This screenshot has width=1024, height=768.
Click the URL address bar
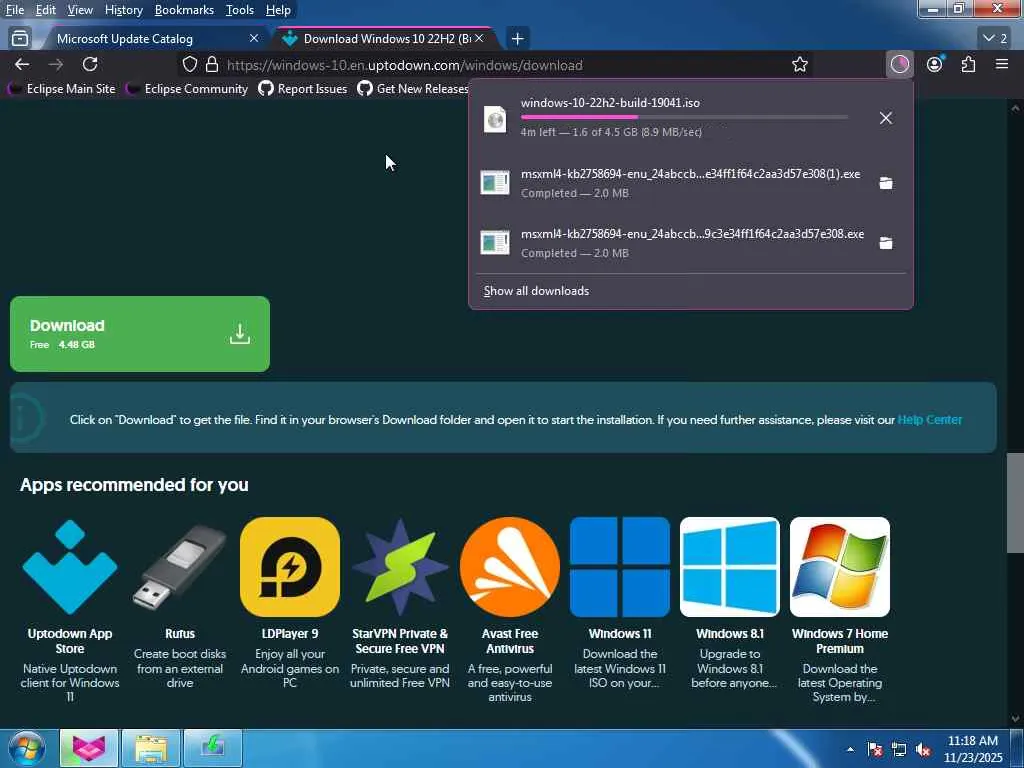pos(496,65)
